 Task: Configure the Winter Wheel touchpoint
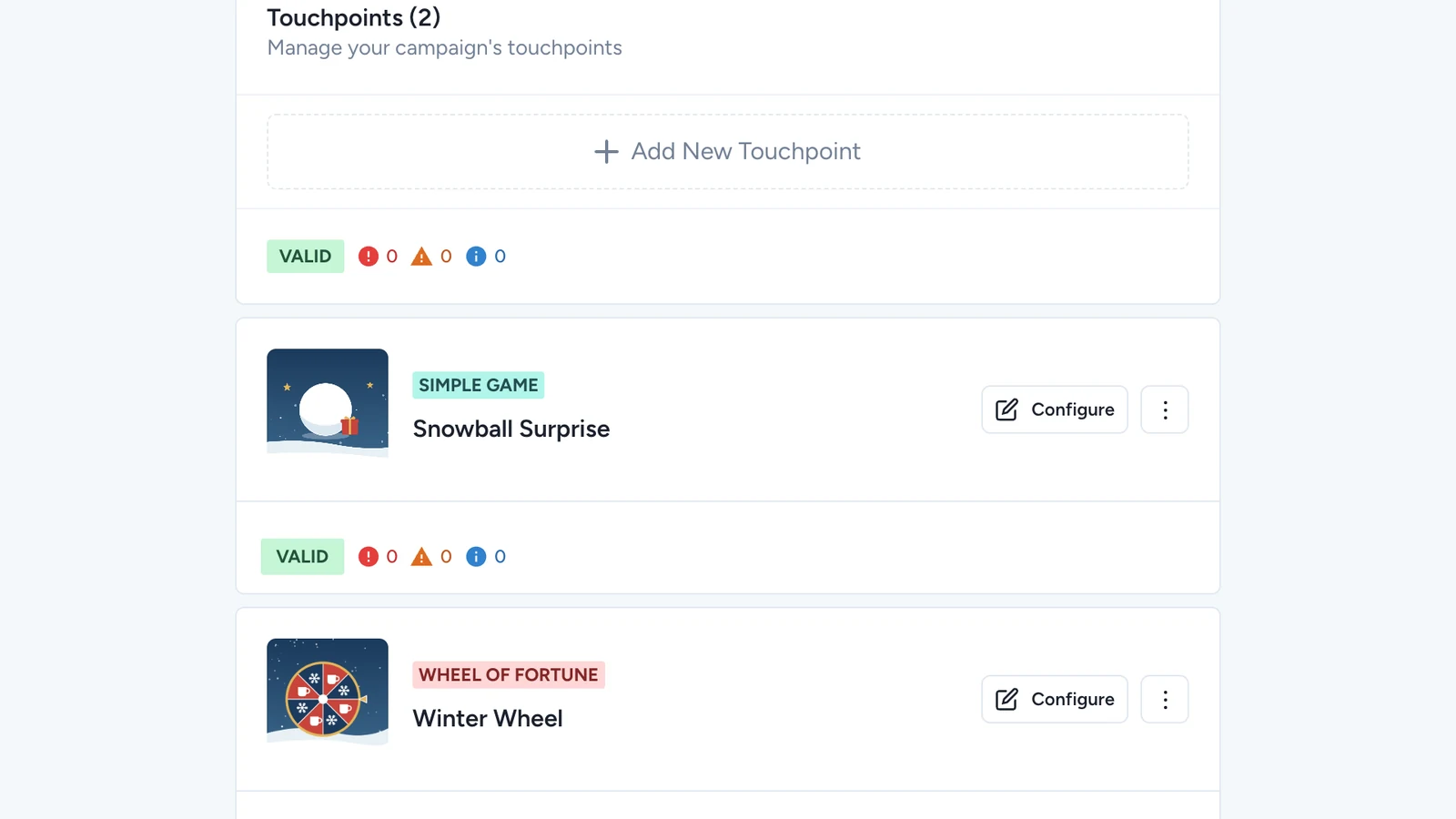pos(1054,699)
